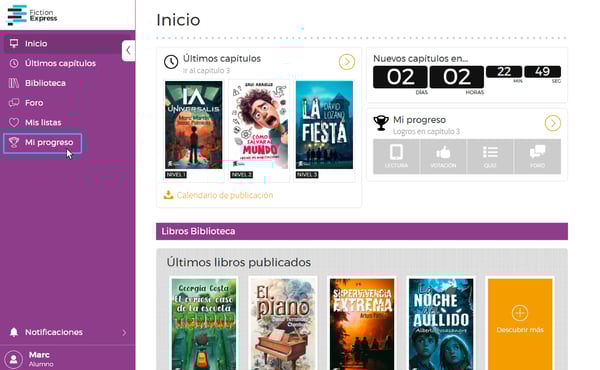Screen dimensions: 600x370
Task: Open Cómo salvar al mundo book cover
Action: point(259,125)
